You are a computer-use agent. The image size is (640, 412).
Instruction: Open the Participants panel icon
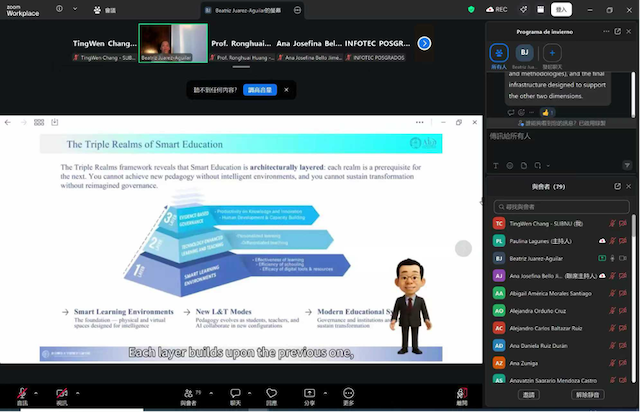[188, 392]
